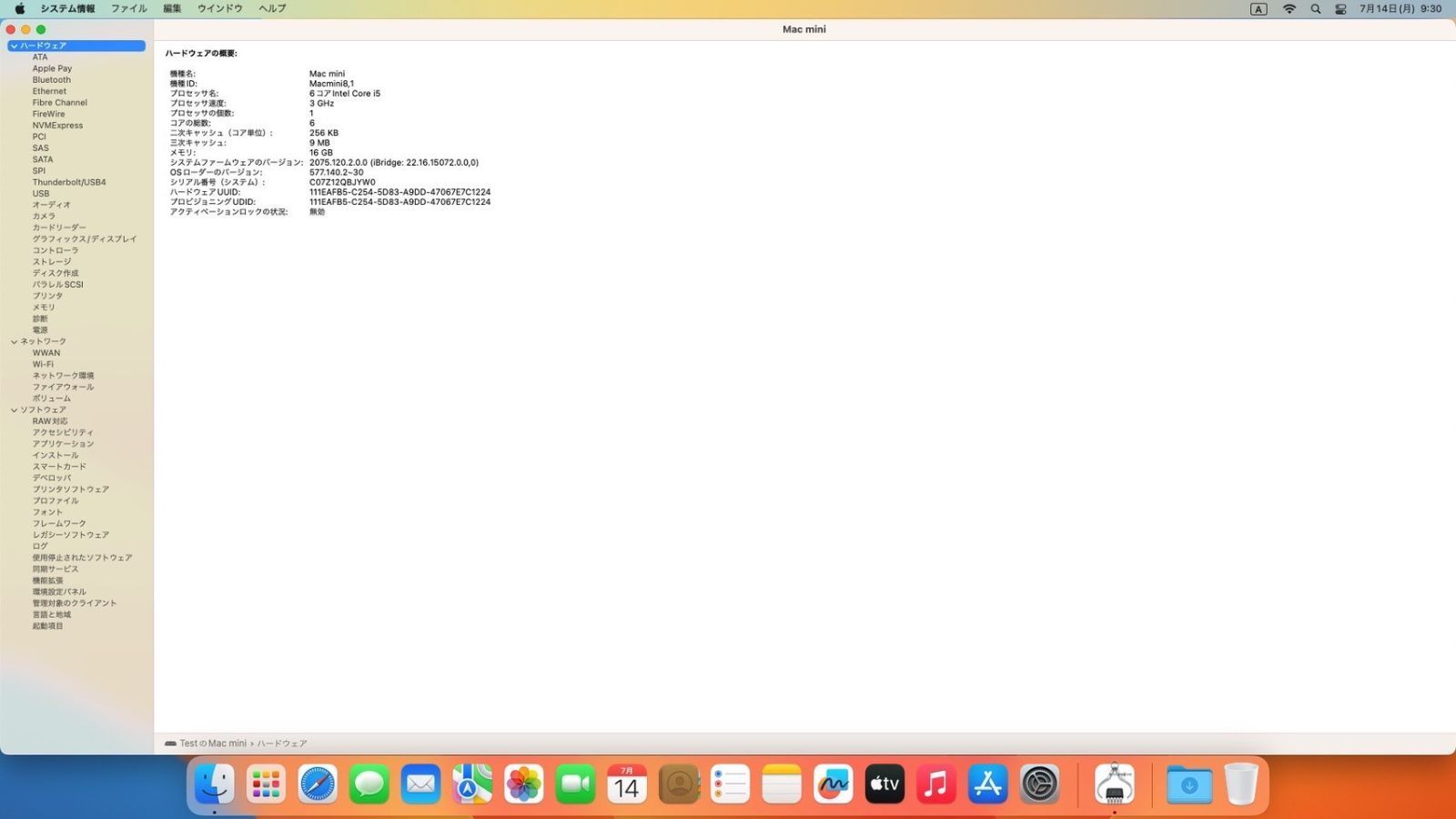This screenshot has height=819, width=1456.
Task: Open Trash in the Dock
Action: (1240, 784)
